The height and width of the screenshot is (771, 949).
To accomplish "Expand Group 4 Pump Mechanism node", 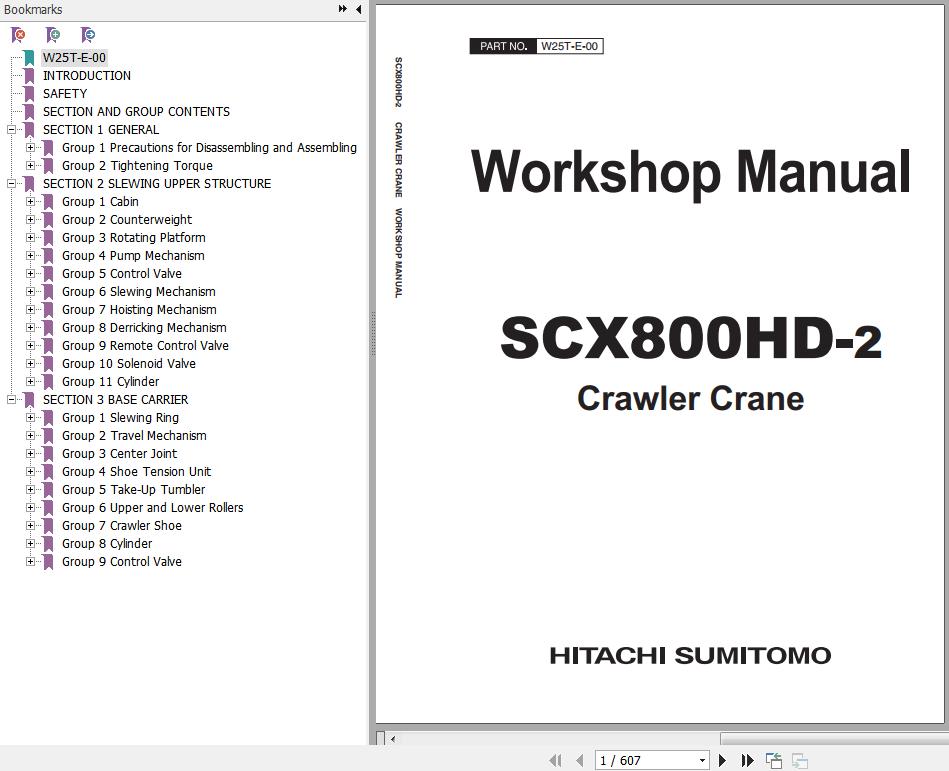I will tap(30, 255).
